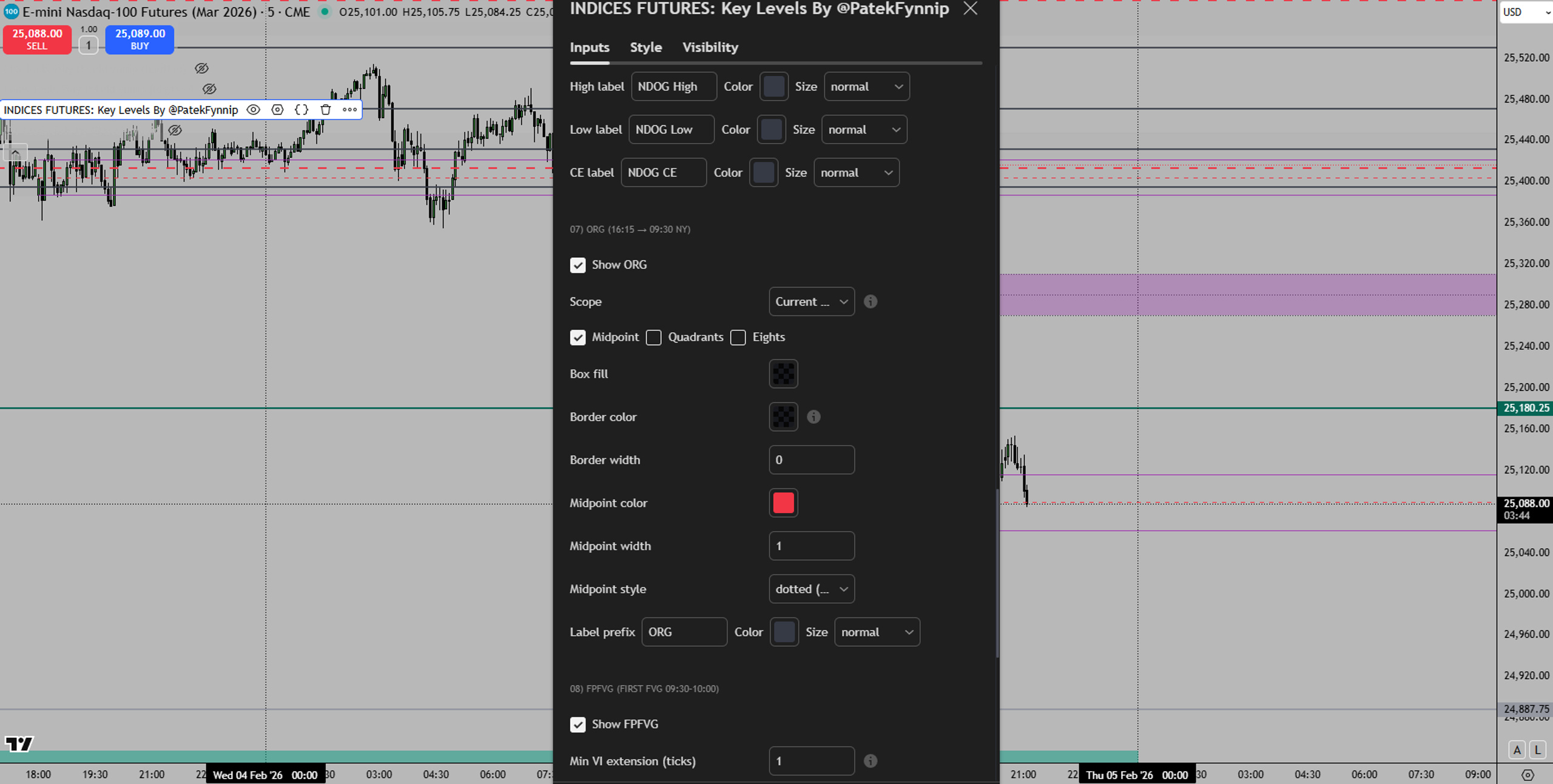Open the Scope dropdown

point(812,301)
